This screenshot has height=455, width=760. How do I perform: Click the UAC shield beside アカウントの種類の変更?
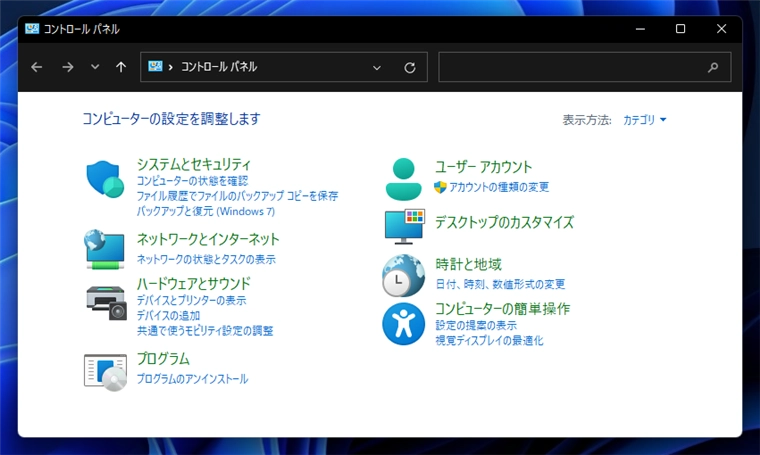[x=440, y=187]
